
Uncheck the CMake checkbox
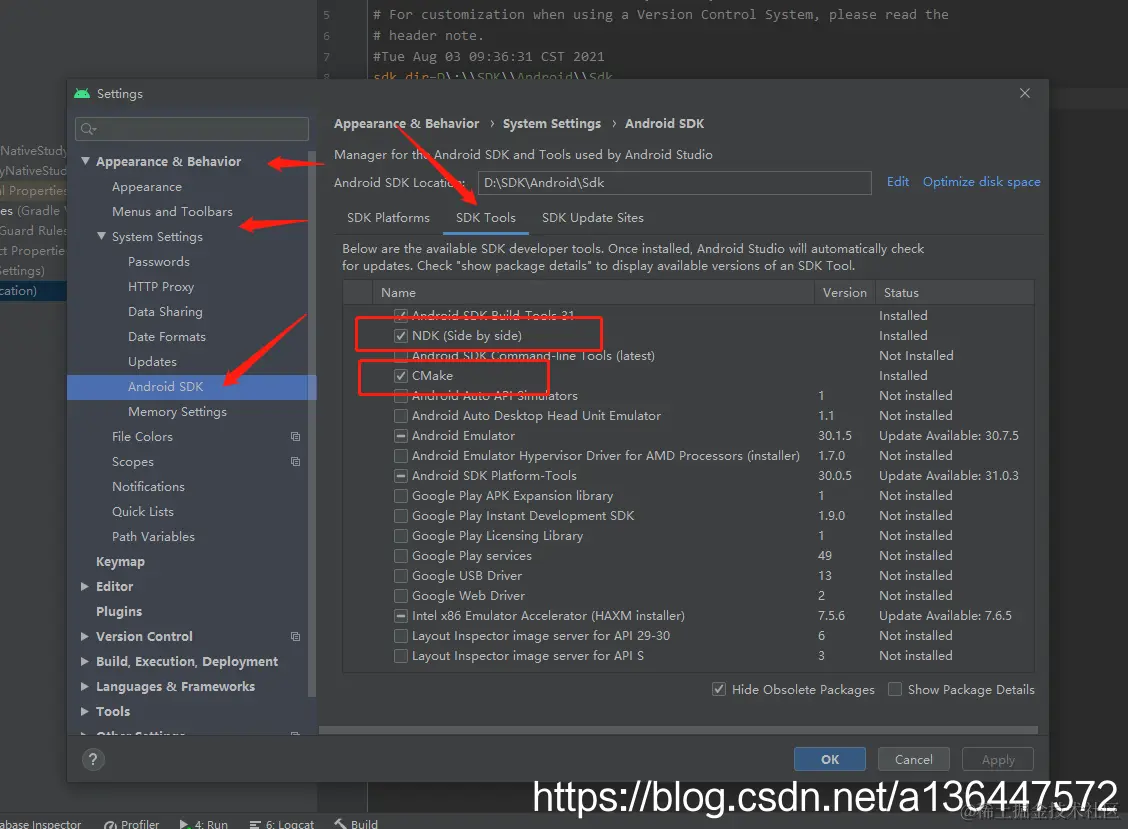(401, 376)
